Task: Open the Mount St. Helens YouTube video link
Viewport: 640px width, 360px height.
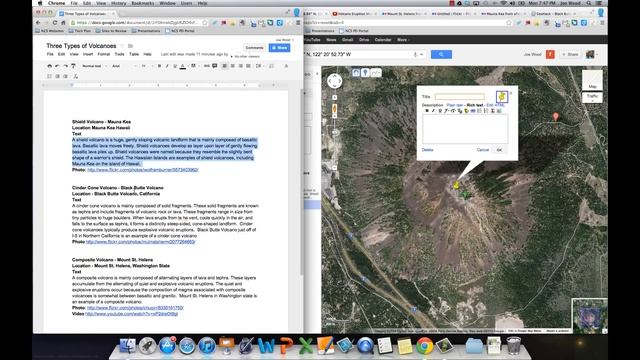Action: tap(131, 313)
